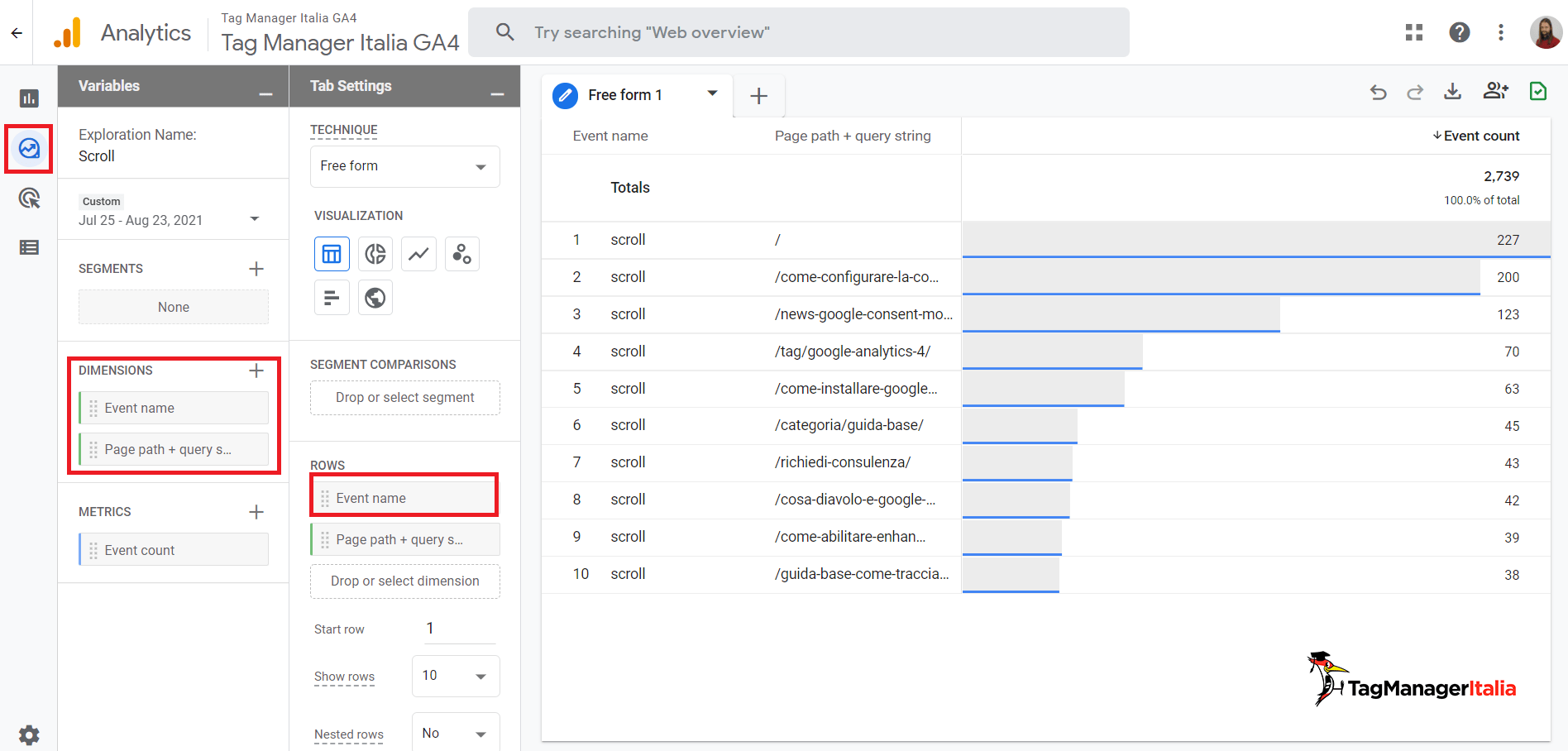Click the /richiedi-consulenza/ page path cell
1568x751 pixels.
click(843, 462)
